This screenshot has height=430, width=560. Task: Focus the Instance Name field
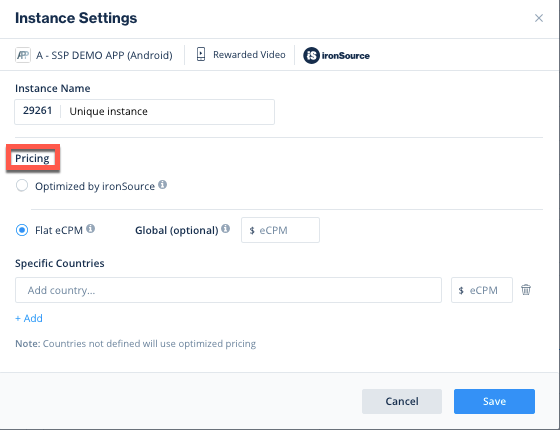pyautogui.click(x=144, y=112)
